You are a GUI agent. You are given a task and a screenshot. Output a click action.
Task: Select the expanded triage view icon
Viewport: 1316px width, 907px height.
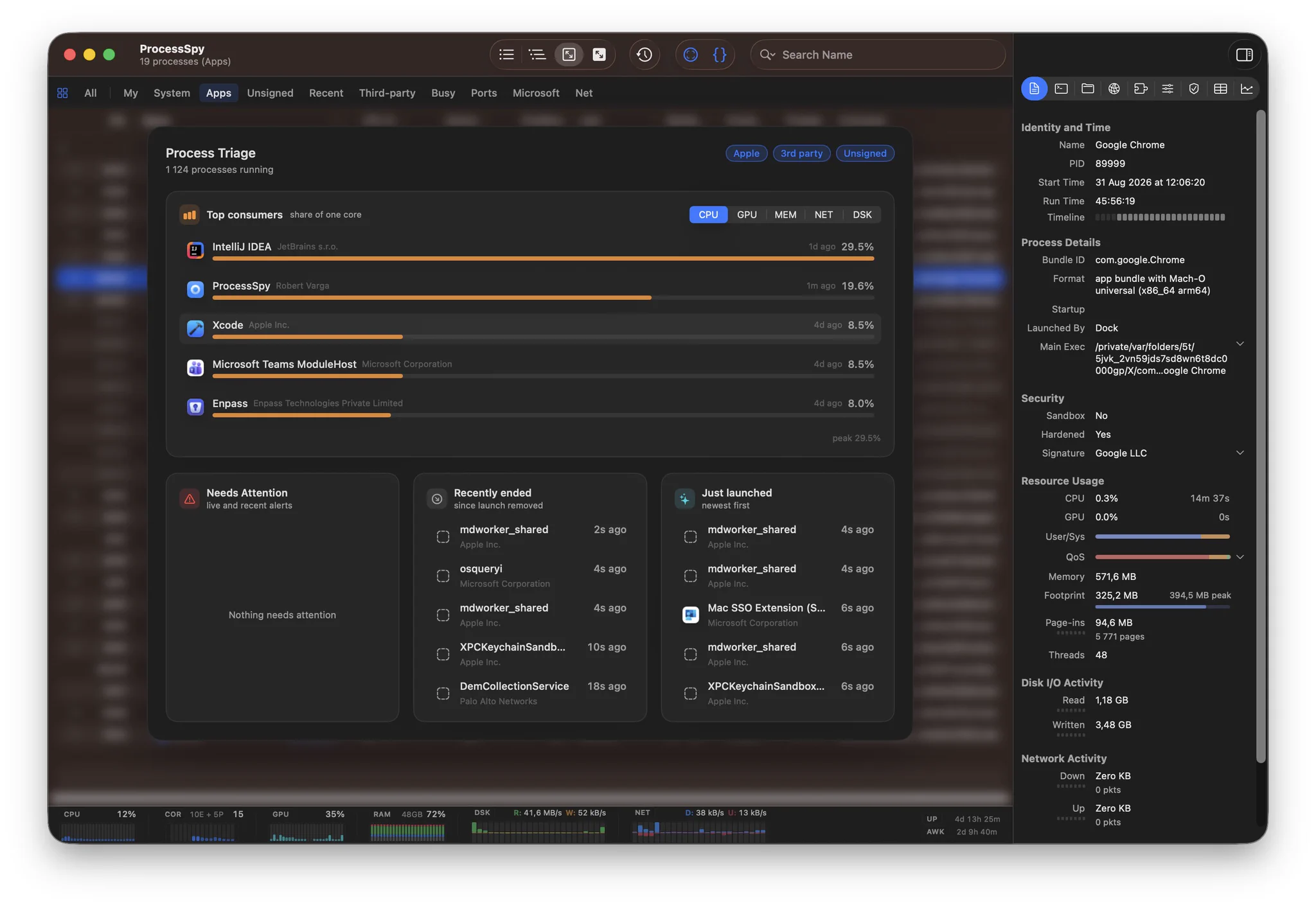[599, 55]
